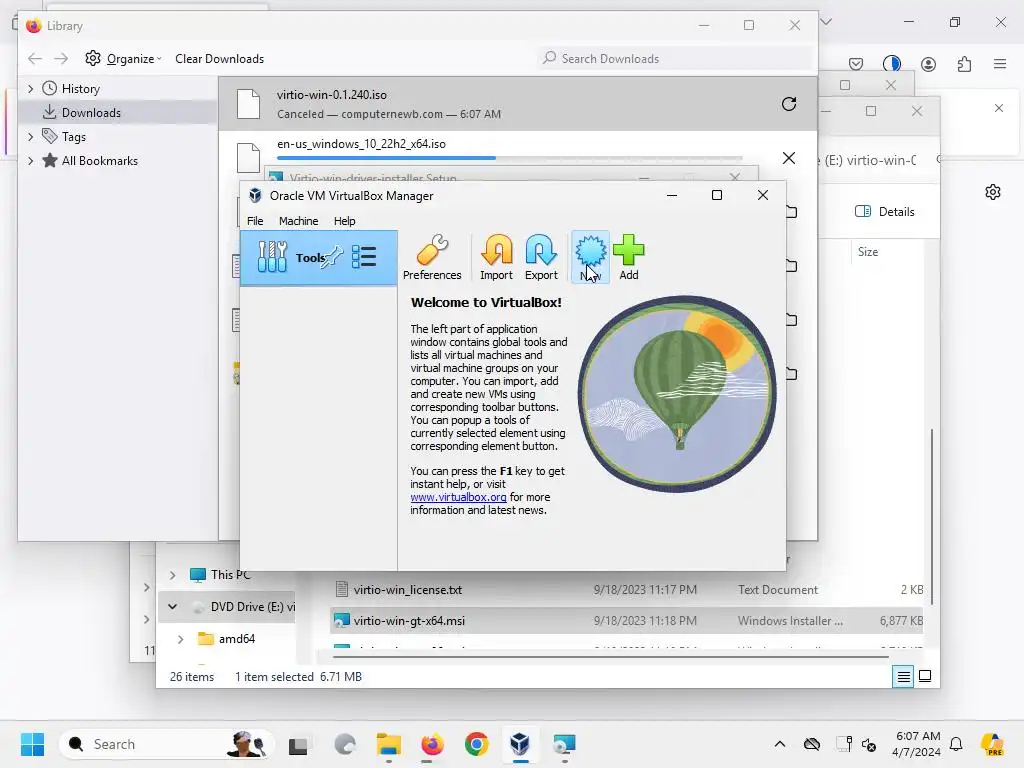The height and width of the screenshot is (768, 1024).
Task: Expand This PC in Explorer tree
Action: [x=172, y=575]
